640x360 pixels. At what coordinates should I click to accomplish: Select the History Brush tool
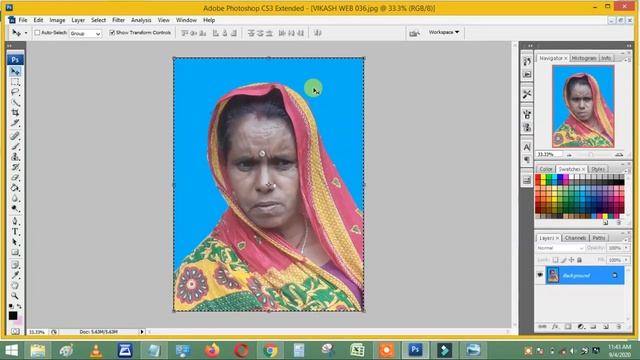pos(15,167)
